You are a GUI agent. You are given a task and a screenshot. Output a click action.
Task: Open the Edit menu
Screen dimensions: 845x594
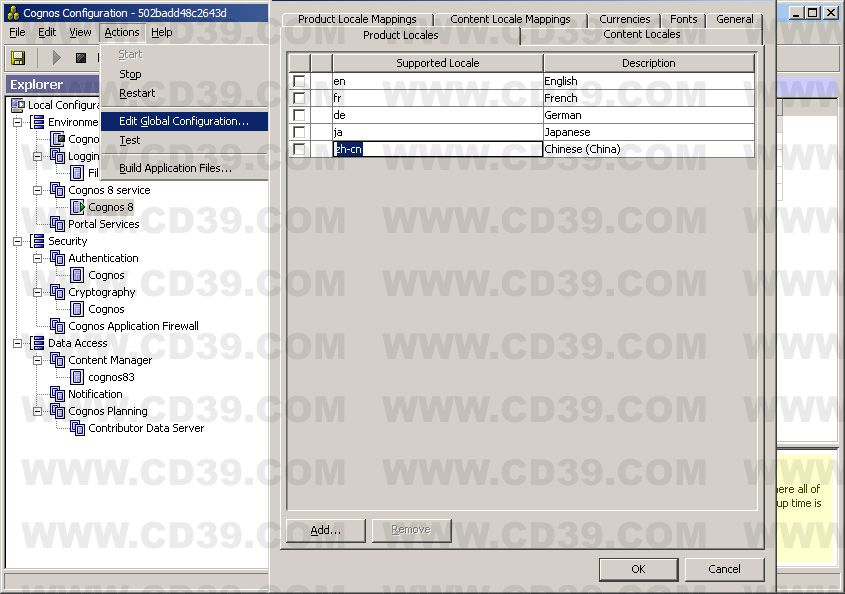pyautogui.click(x=47, y=32)
